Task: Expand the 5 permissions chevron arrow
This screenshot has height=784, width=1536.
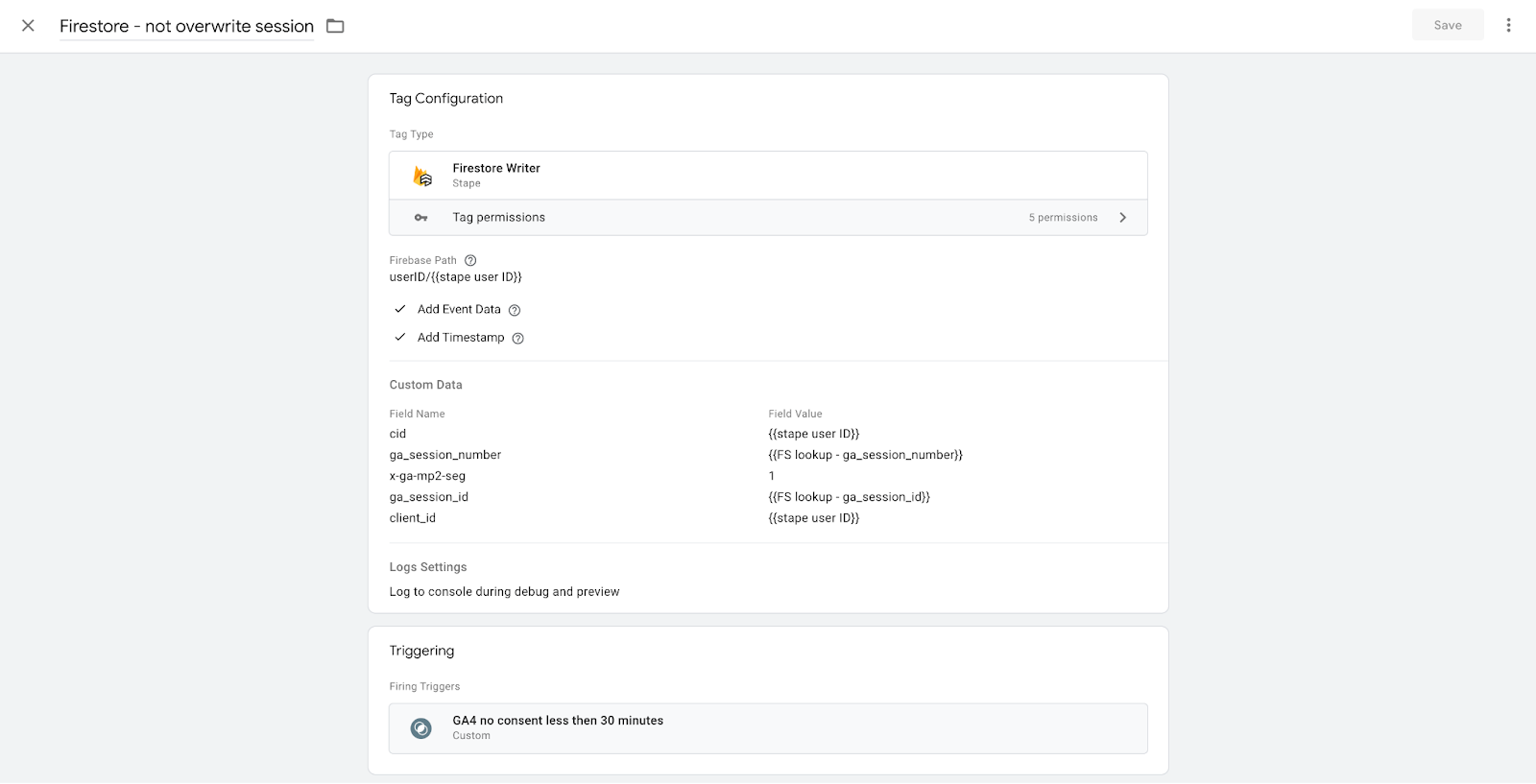Action: (1122, 218)
